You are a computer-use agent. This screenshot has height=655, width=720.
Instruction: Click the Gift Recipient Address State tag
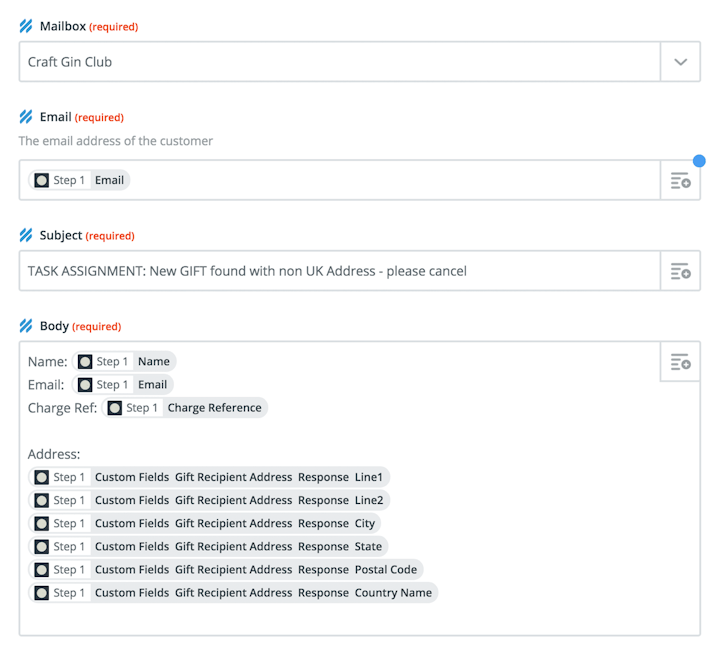(x=209, y=546)
